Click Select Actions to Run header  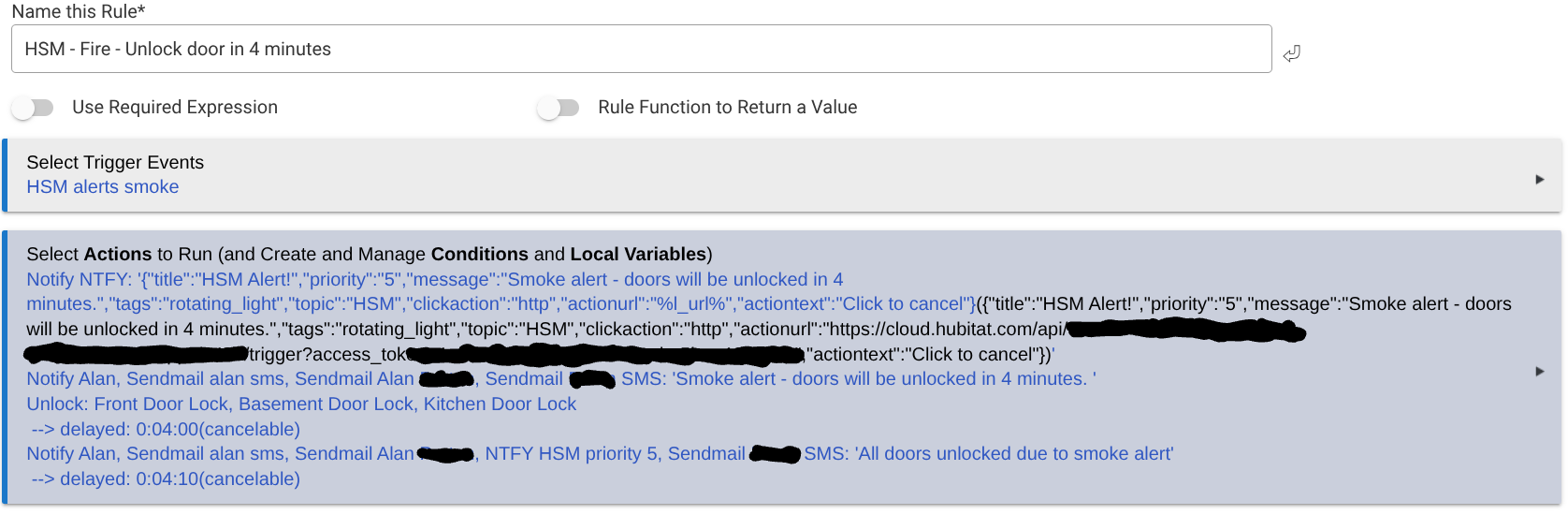(370, 254)
